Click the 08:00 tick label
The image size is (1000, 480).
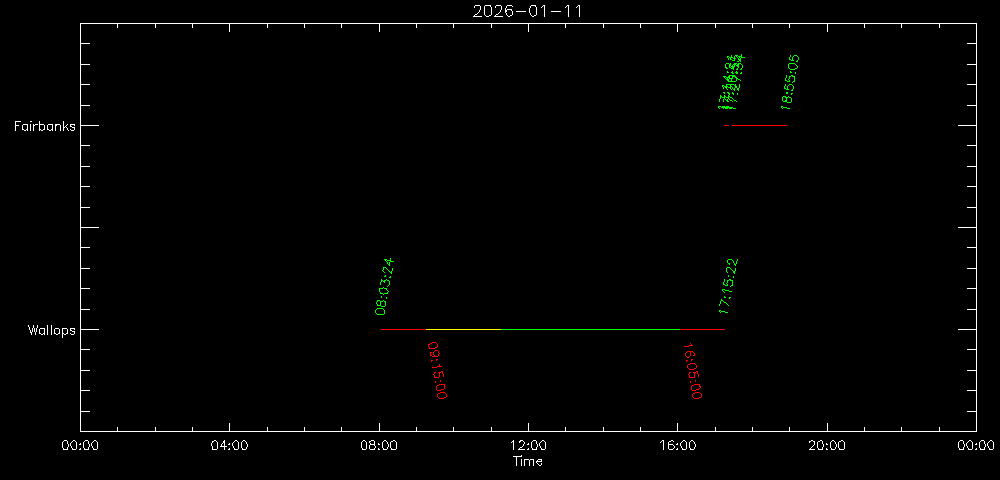click(x=379, y=447)
